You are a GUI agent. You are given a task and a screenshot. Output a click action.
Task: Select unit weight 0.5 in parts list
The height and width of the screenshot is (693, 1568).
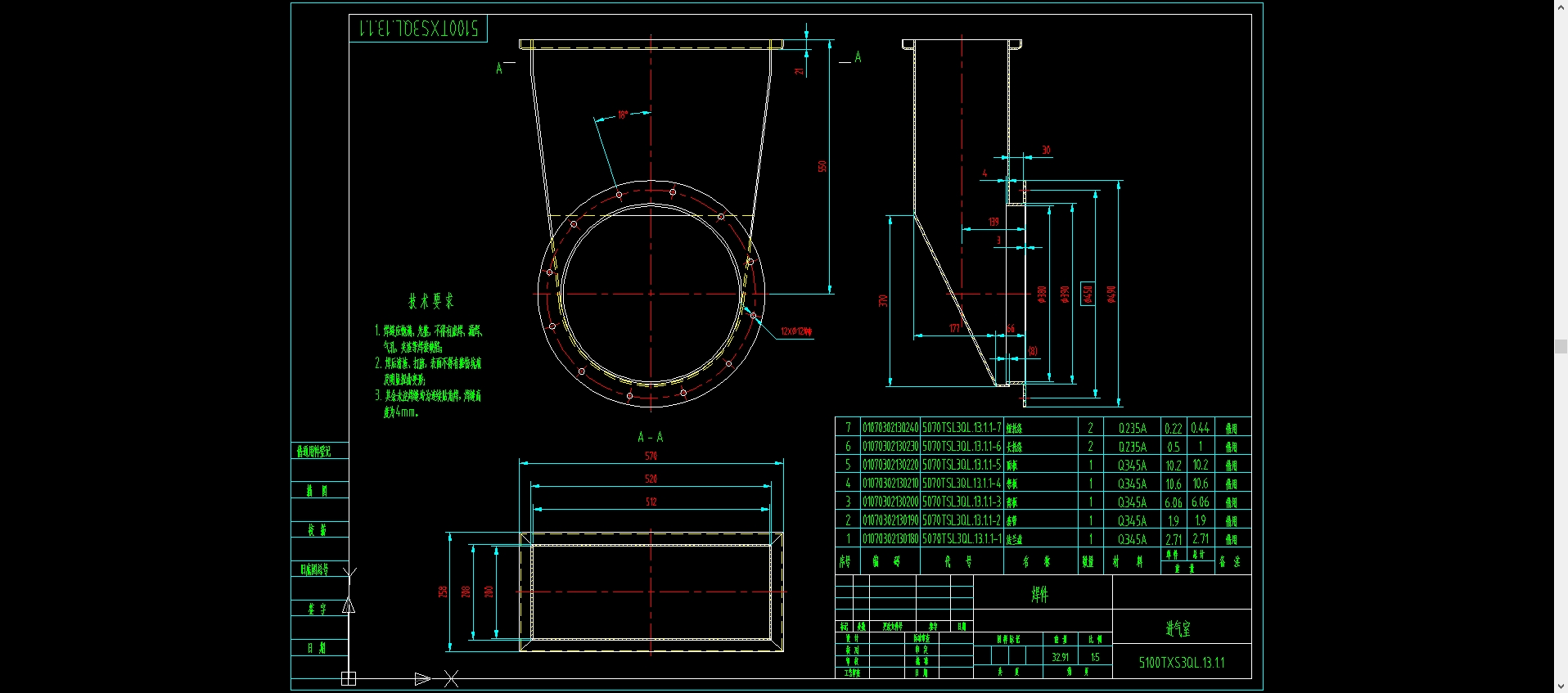click(x=1174, y=447)
